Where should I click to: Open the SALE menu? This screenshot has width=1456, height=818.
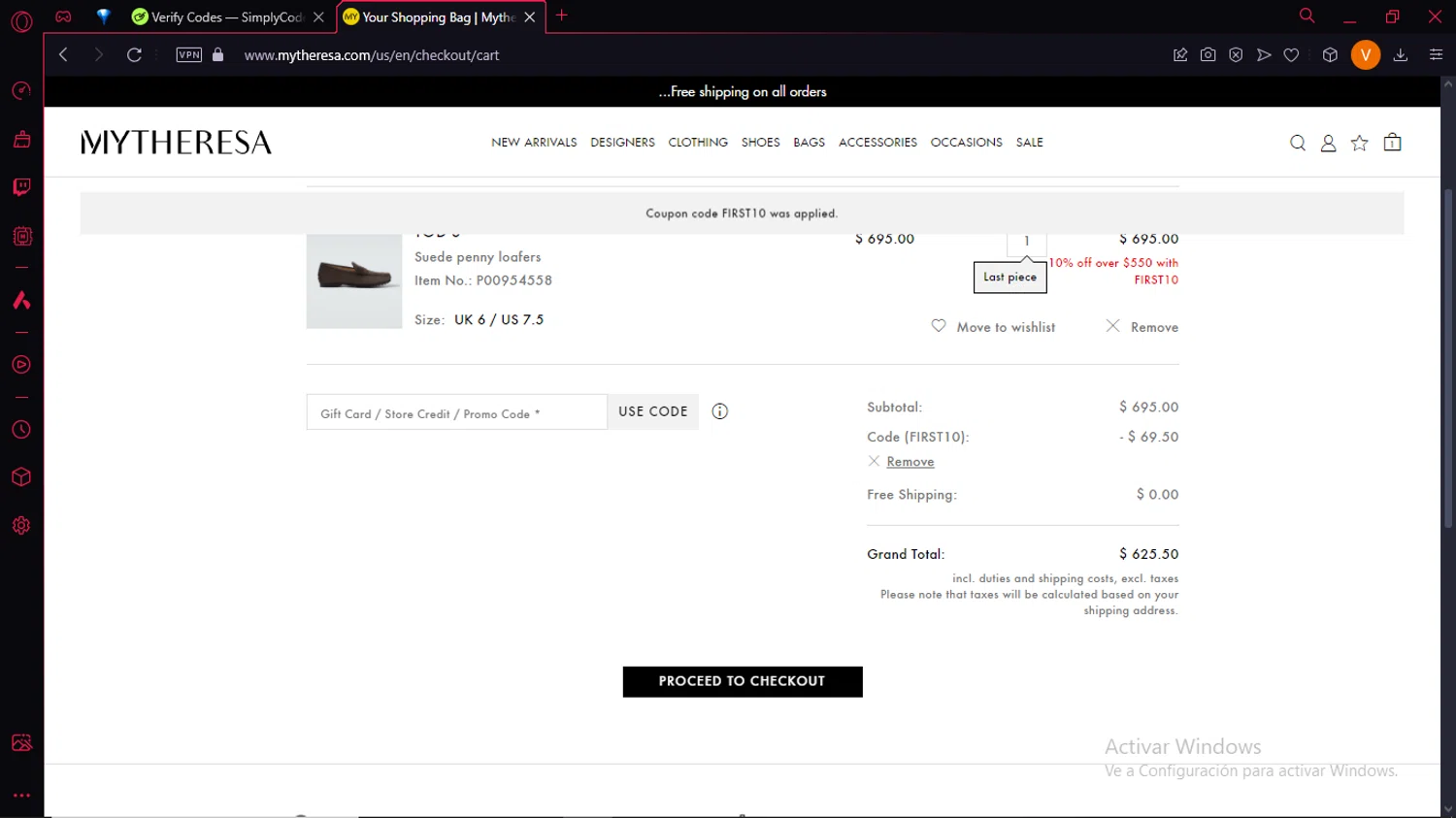[1029, 143]
